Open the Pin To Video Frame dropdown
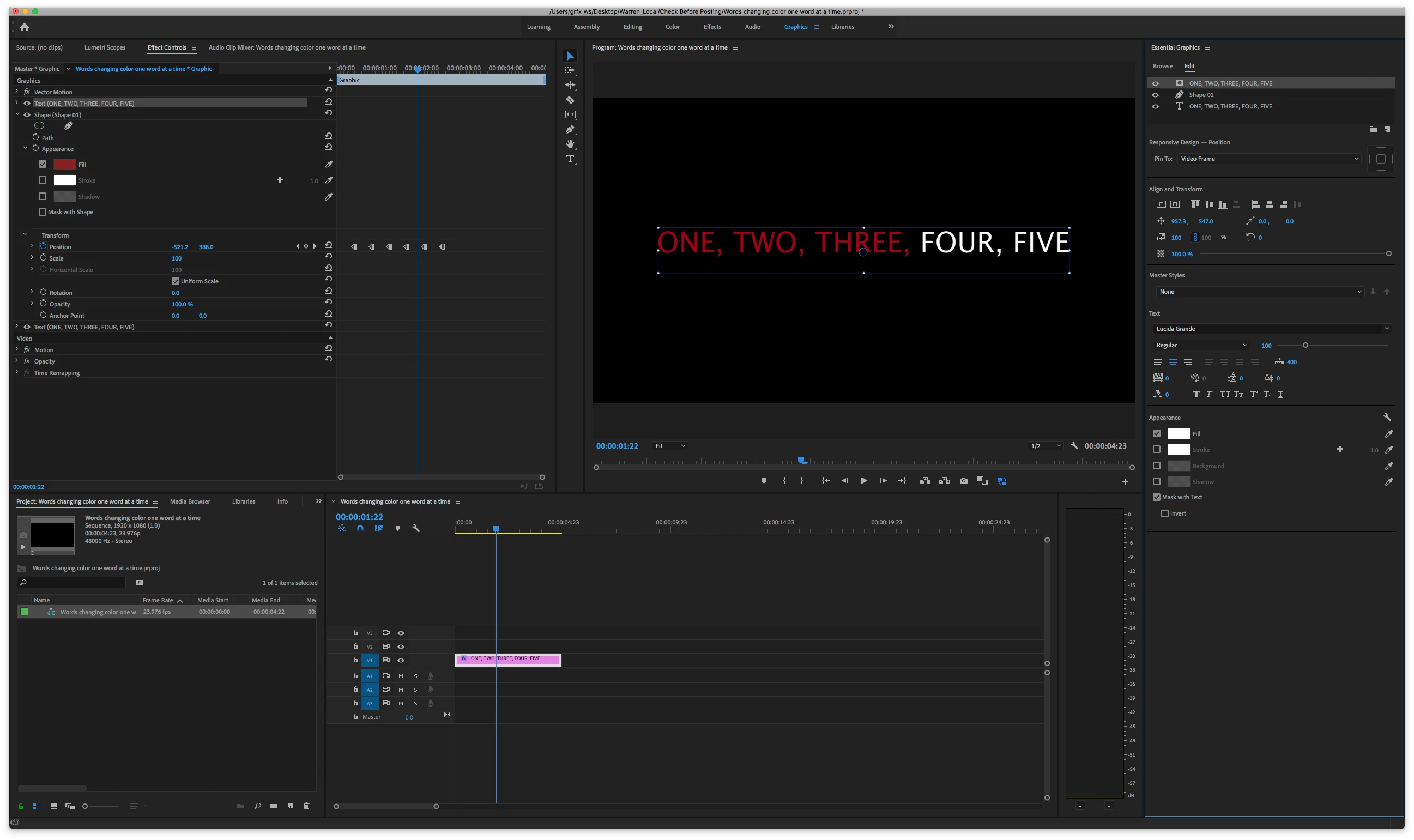The height and width of the screenshot is (840, 1414). click(x=1268, y=159)
